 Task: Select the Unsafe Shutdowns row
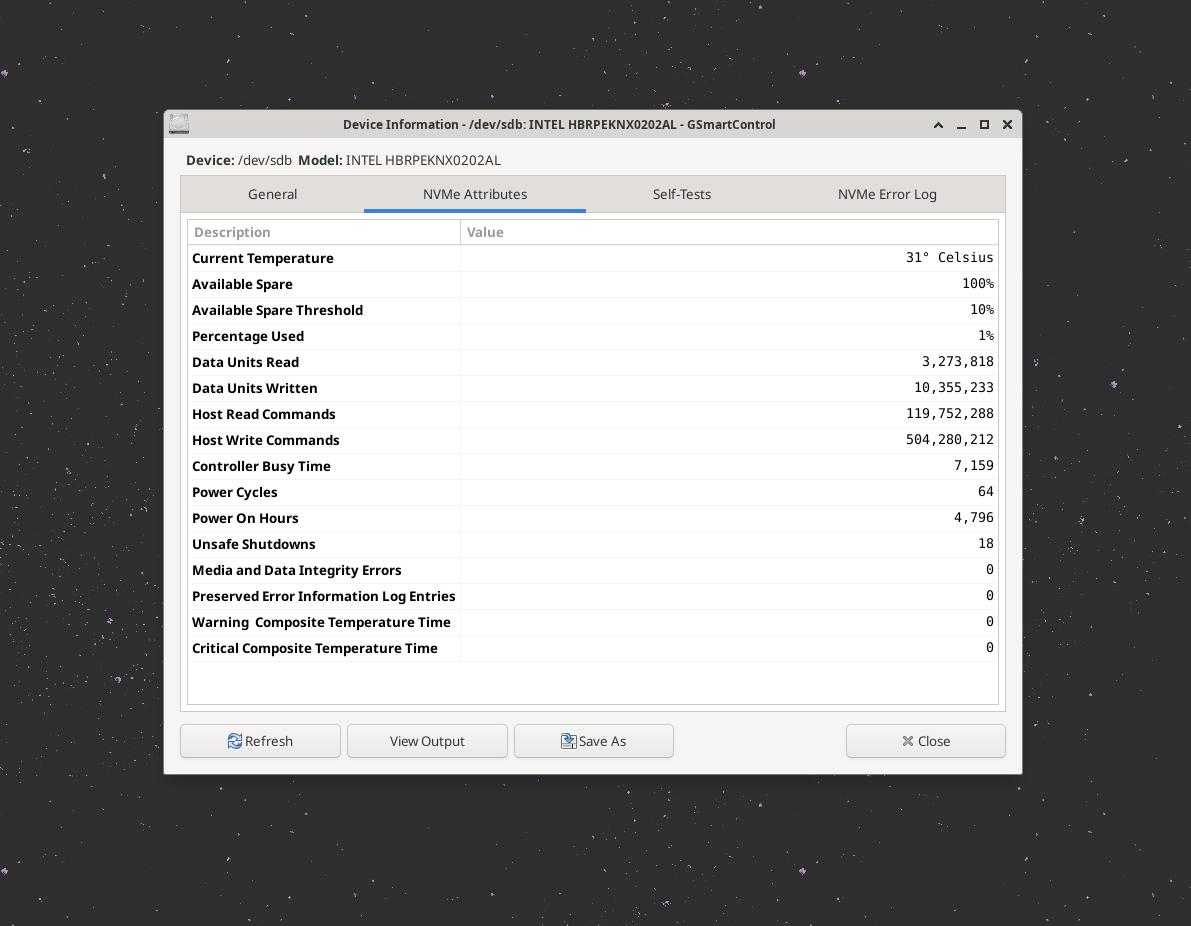pyautogui.click(x=592, y=544)
